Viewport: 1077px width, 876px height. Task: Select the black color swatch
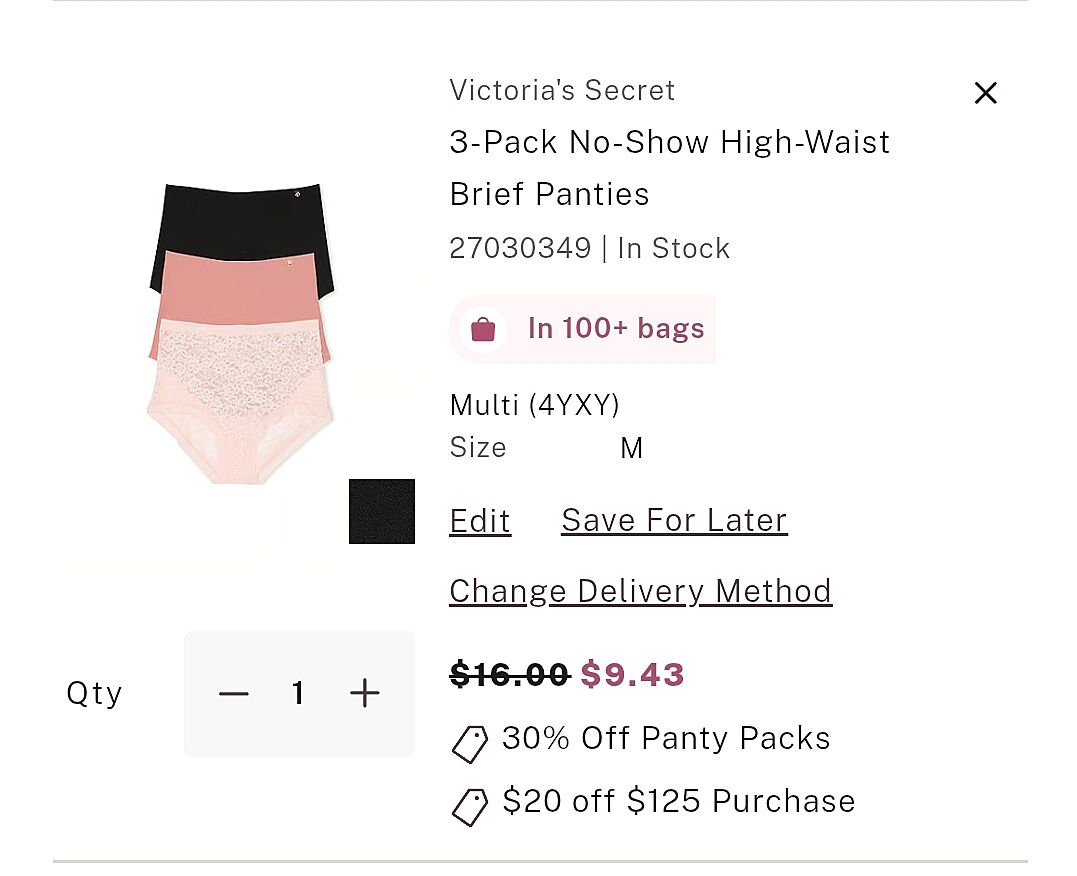tap(382, 511)
